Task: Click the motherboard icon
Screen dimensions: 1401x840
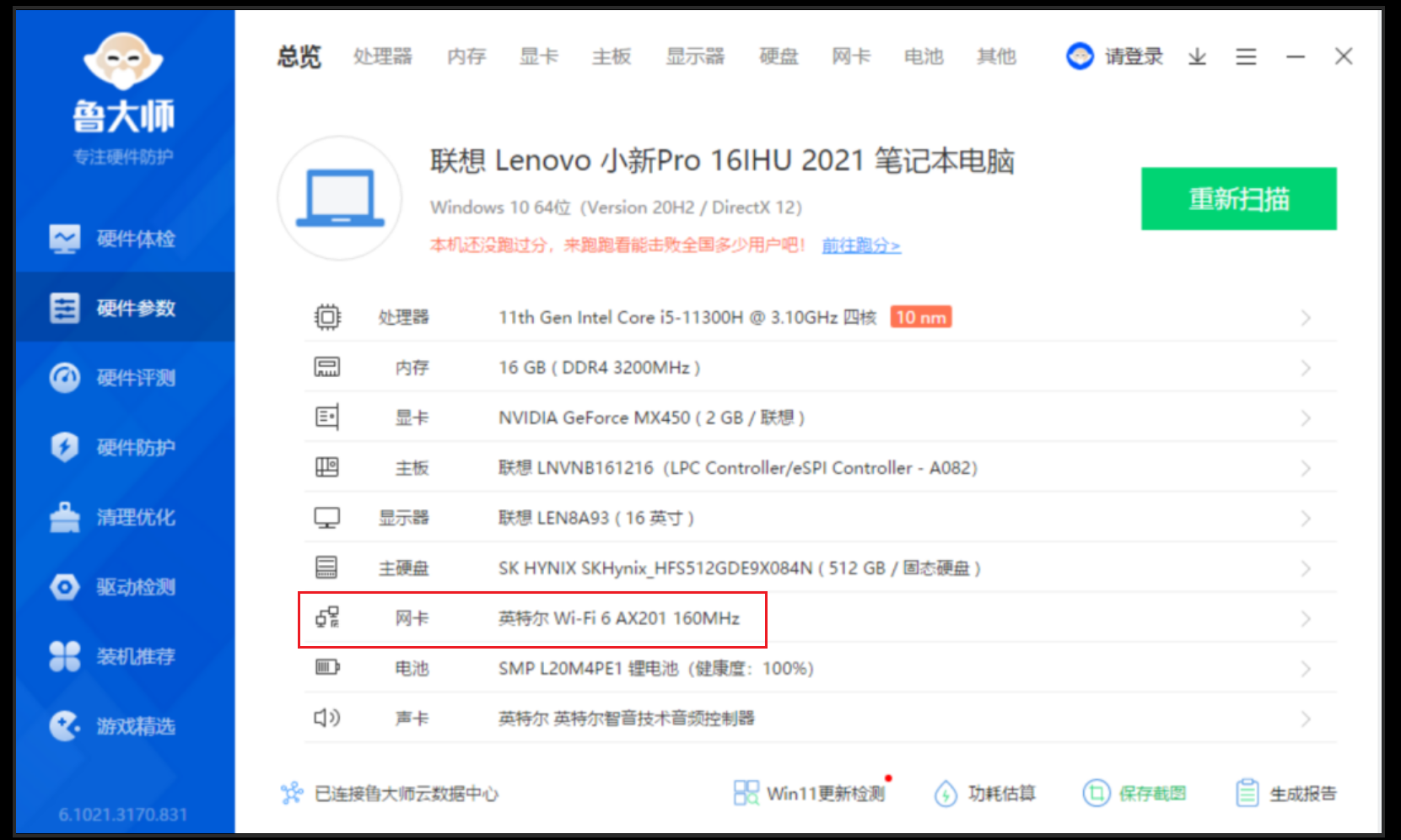Action: click(327, 466)
